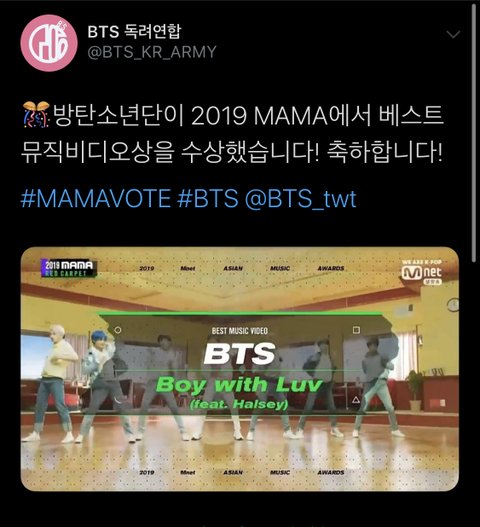Open the @BTS_twt mention

point(300,199)
